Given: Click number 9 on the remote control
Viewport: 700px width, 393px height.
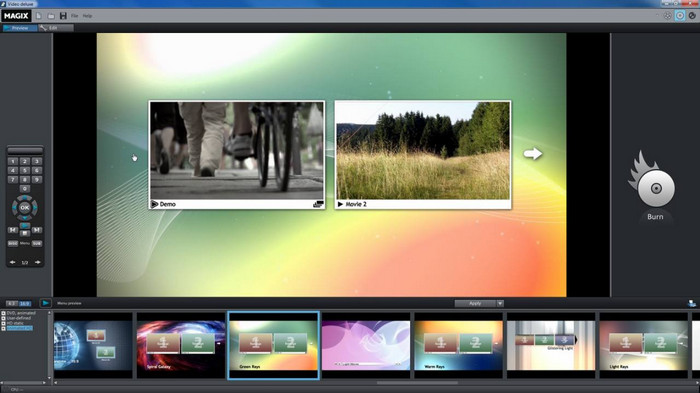Looking at the screenshot, I should coord(37,180).
